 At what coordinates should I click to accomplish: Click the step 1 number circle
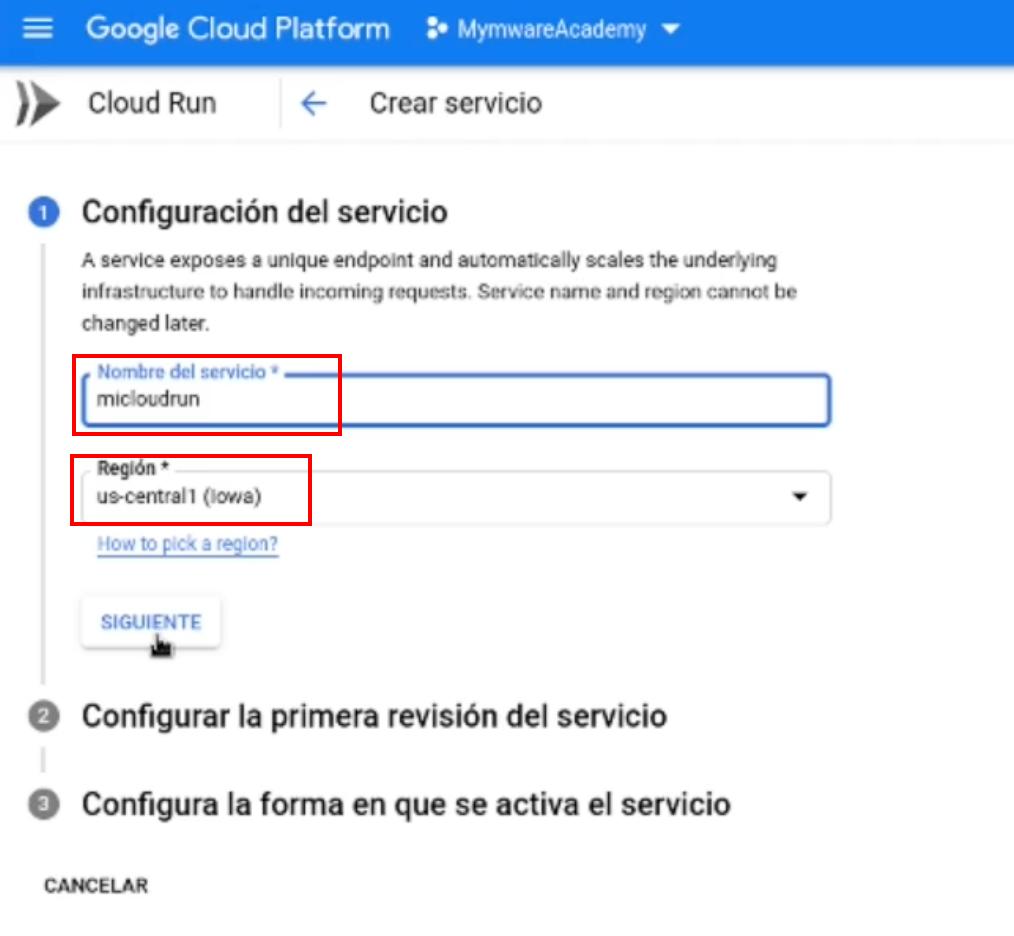point(43,212)
